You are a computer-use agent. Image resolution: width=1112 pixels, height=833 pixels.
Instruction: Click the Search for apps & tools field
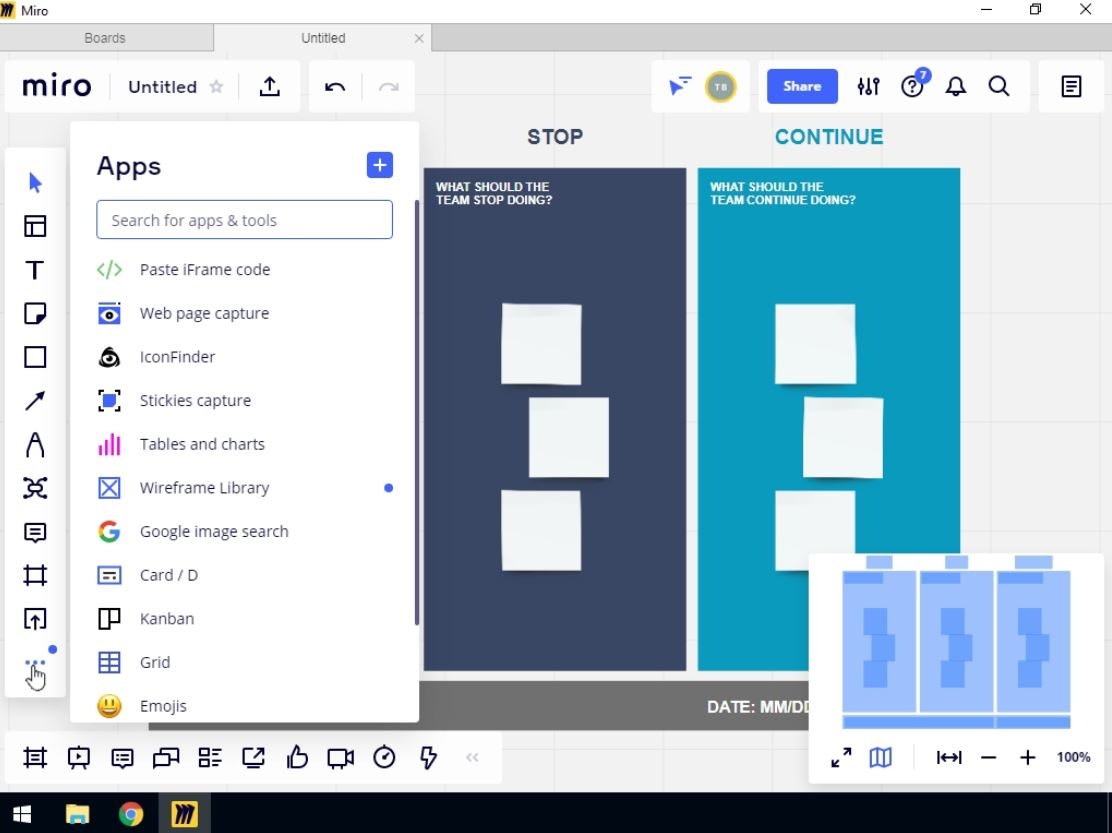pos(245,220)
